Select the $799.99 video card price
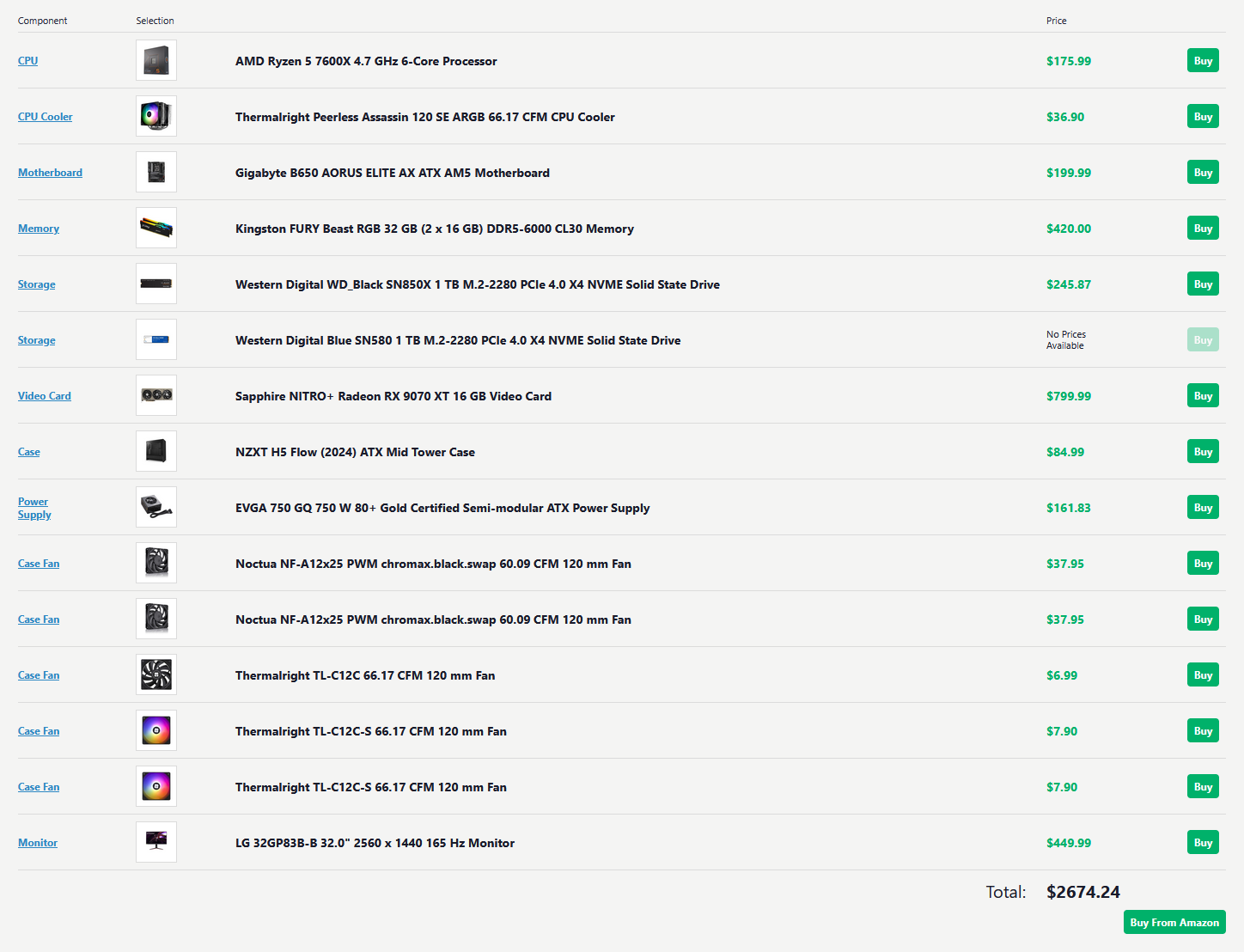This screenshot has height=952, width=1244. tap(1069, 396)
